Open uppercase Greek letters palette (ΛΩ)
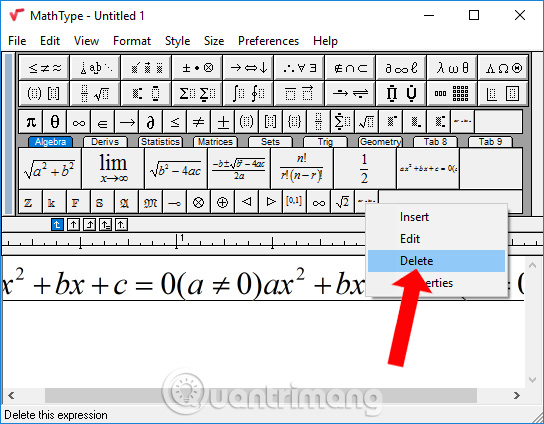Screen dimensions: 544x424 pos(503,68)
